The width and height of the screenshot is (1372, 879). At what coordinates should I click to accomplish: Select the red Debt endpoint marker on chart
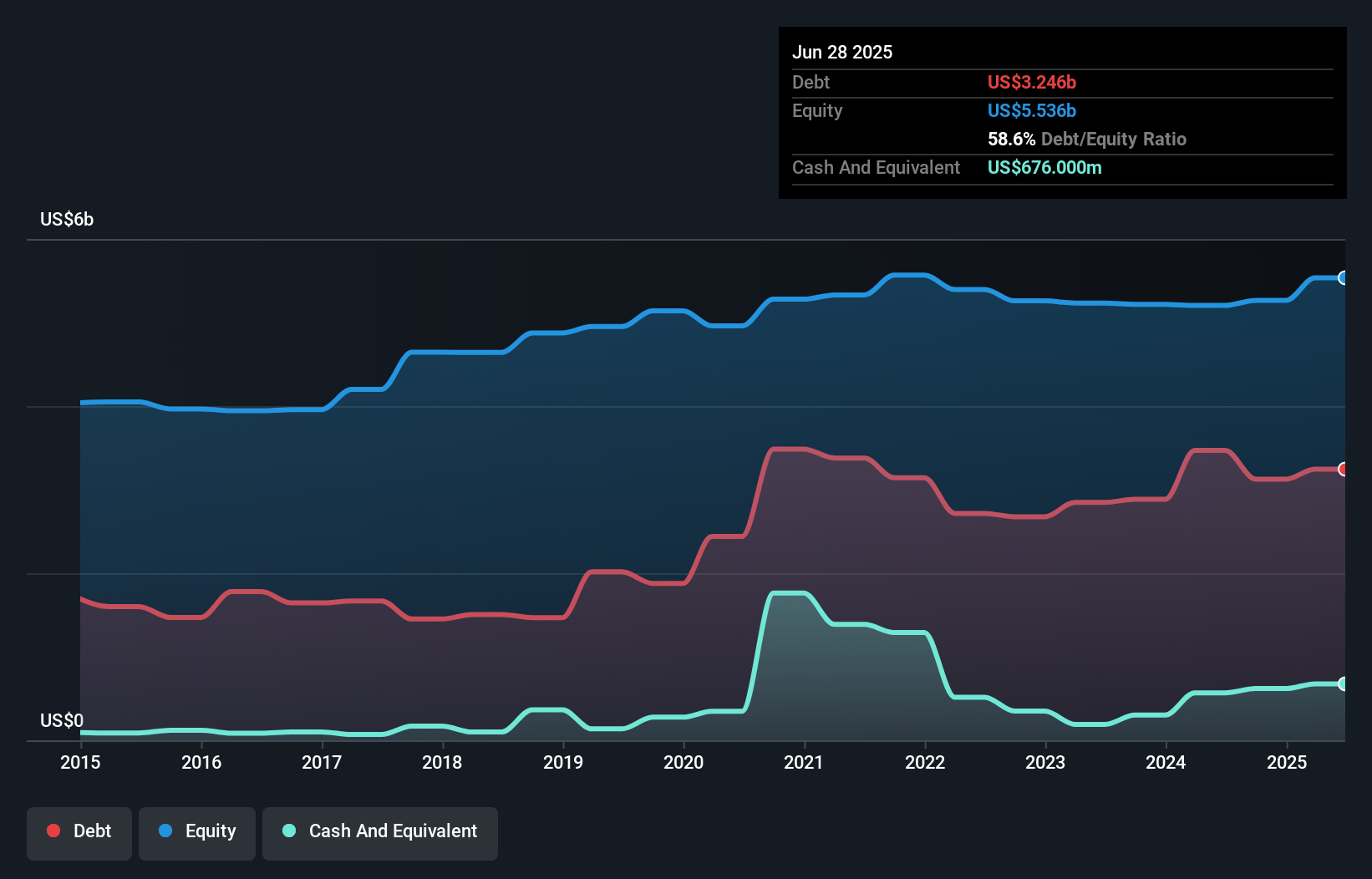click(1344, 470)
